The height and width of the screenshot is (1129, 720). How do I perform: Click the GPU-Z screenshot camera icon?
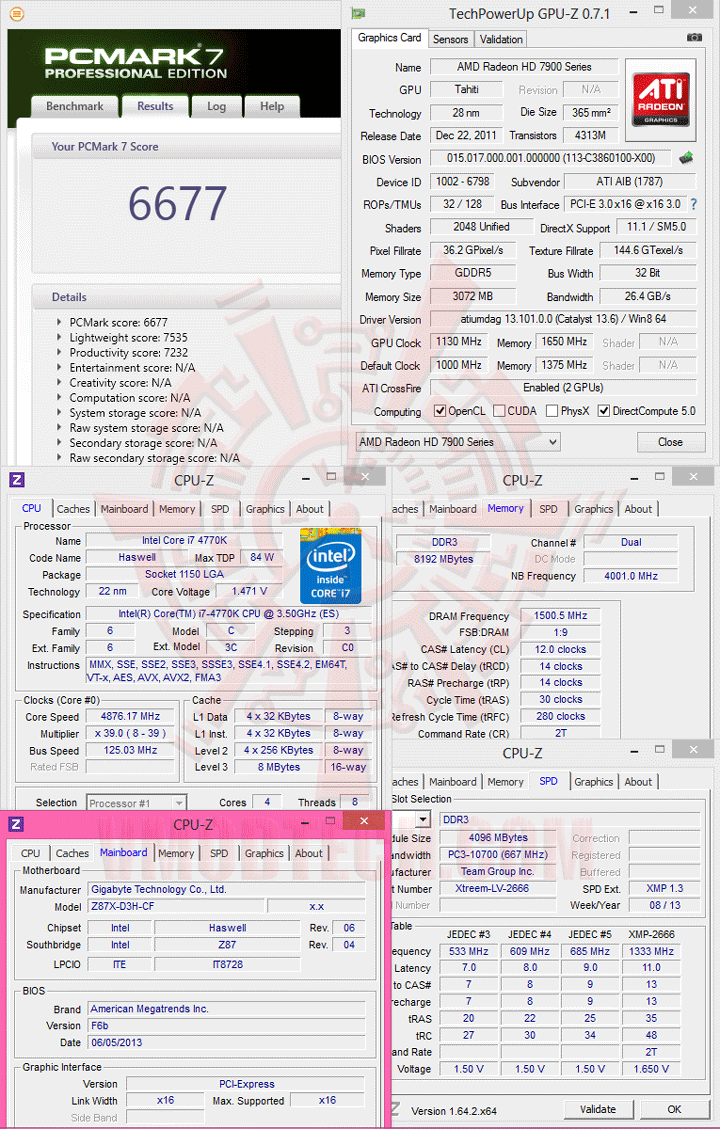coord(693,37)
